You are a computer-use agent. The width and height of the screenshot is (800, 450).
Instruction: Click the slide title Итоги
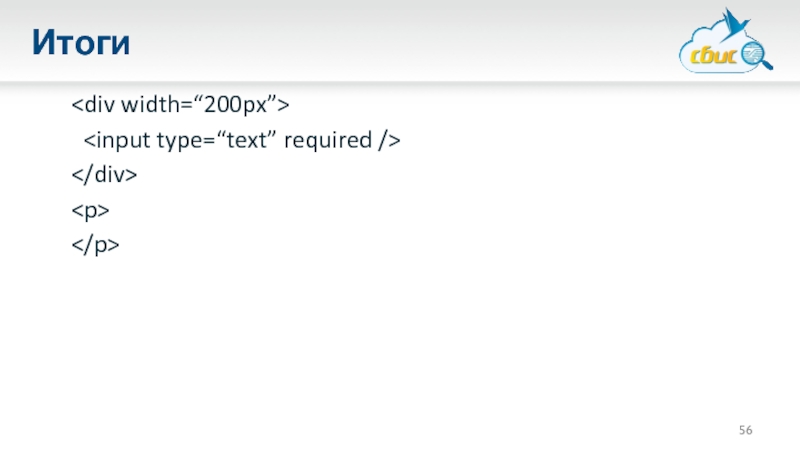(x=81, y=42)
